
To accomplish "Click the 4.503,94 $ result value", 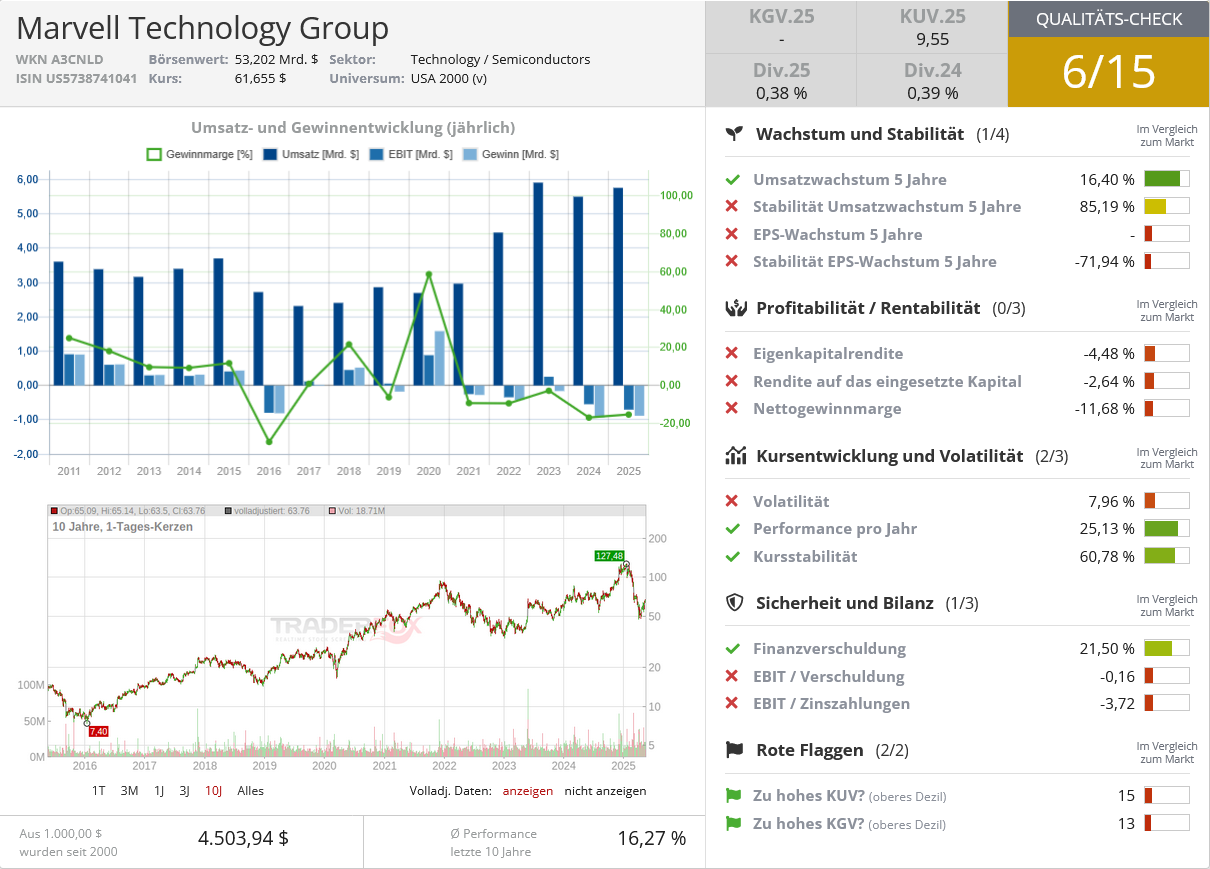I will pyautogui.click(x=243, y=838).
